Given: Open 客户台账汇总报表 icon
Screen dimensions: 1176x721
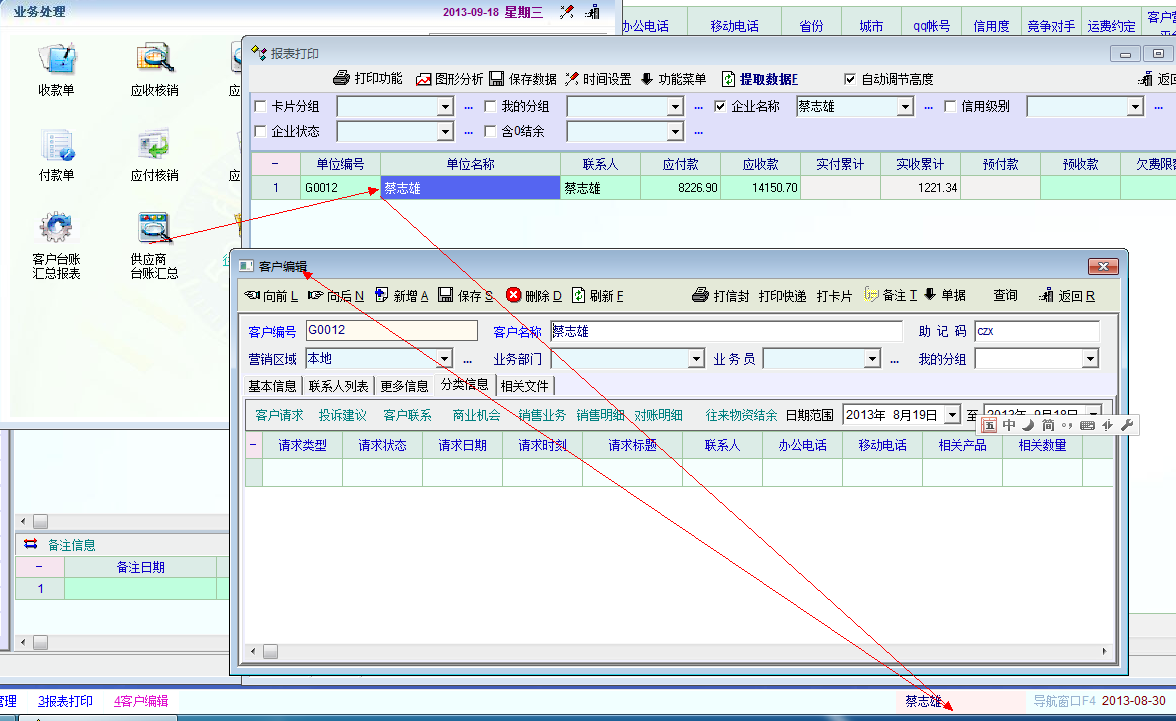Looking at the screenshot, I should [57, 230].
